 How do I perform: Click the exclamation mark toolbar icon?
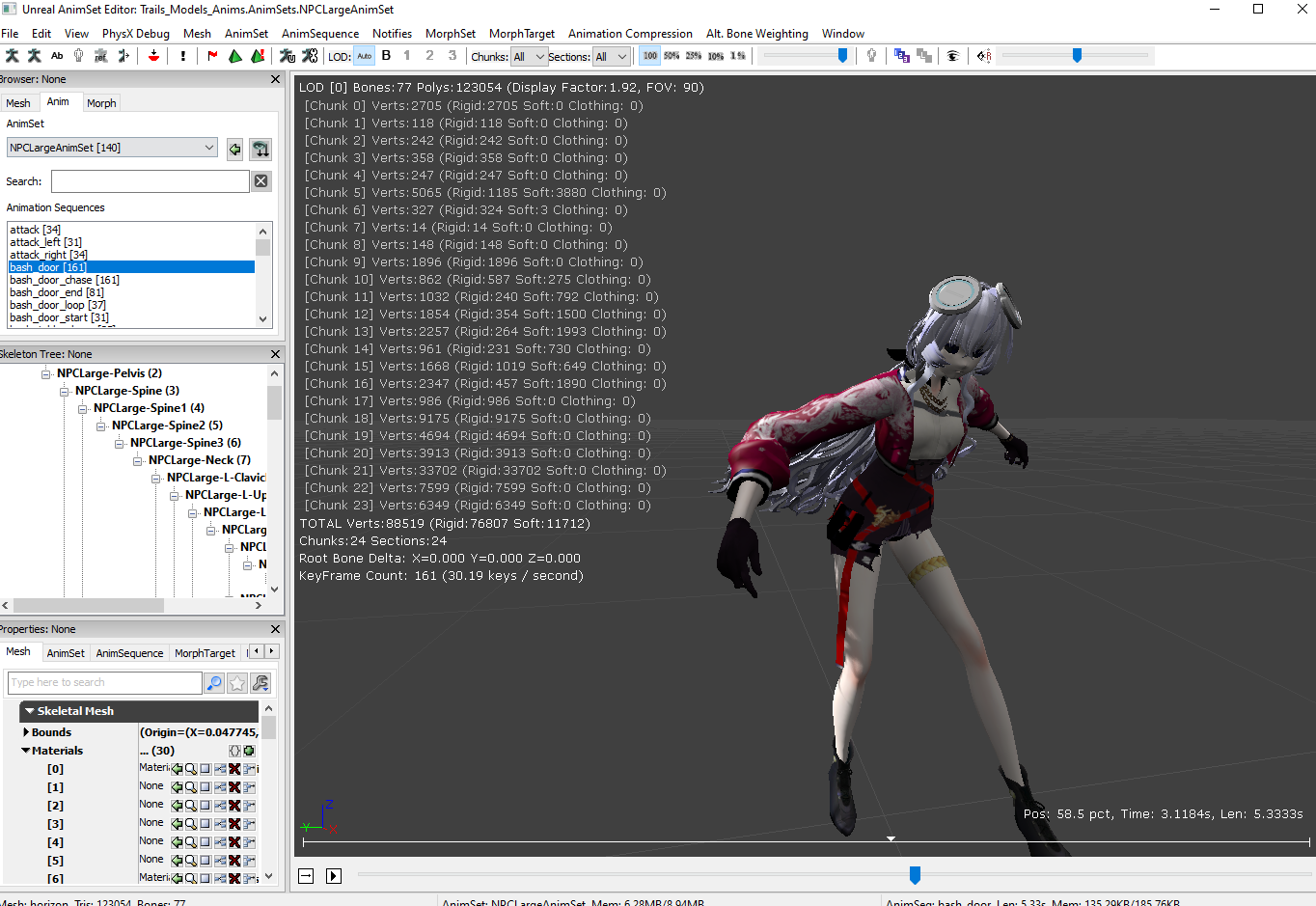point(183,56)
